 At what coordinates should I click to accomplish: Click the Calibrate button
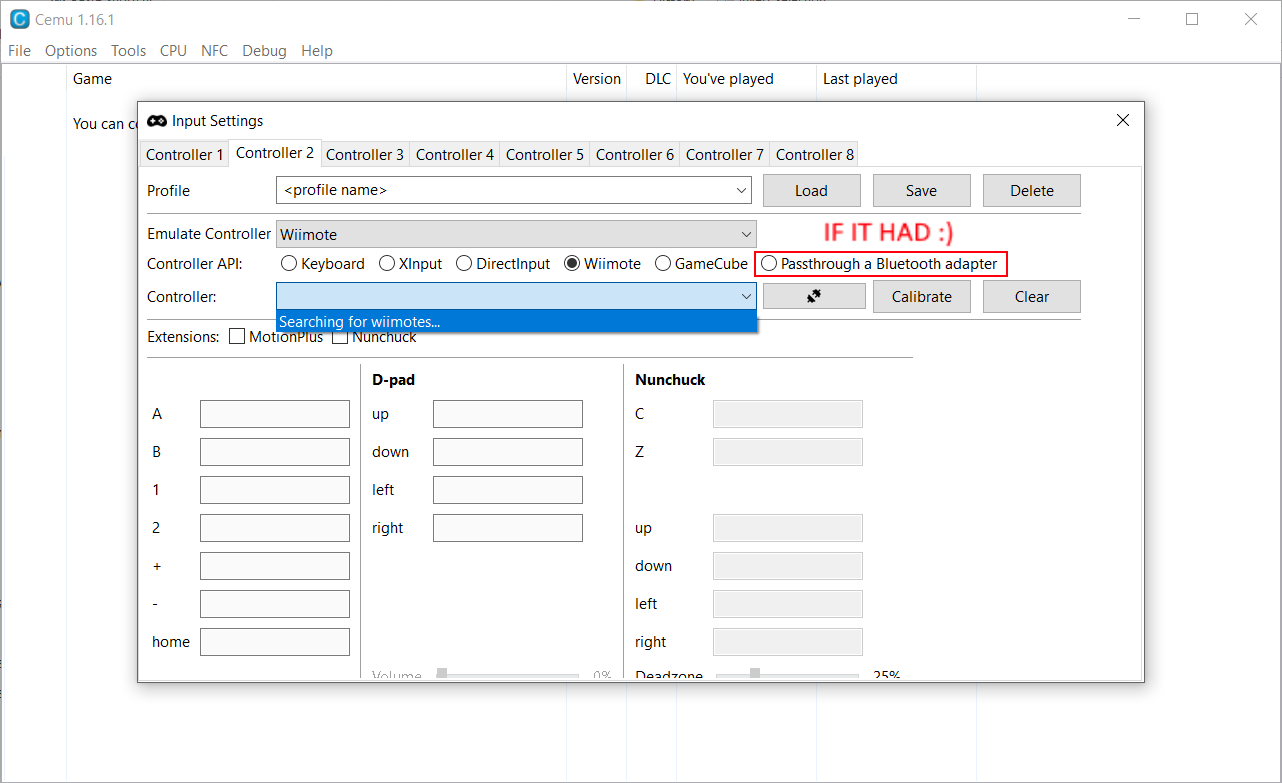click(922, 296)
